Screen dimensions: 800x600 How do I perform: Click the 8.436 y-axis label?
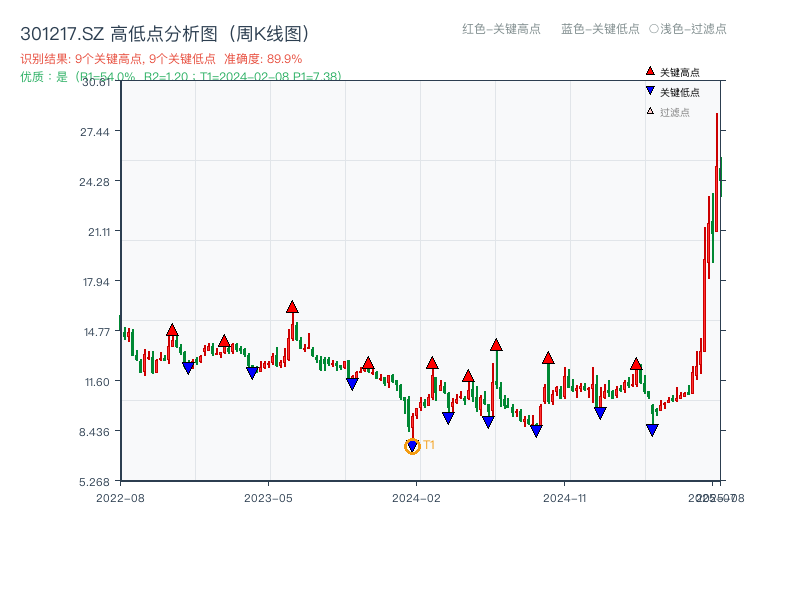coord(94,432)
